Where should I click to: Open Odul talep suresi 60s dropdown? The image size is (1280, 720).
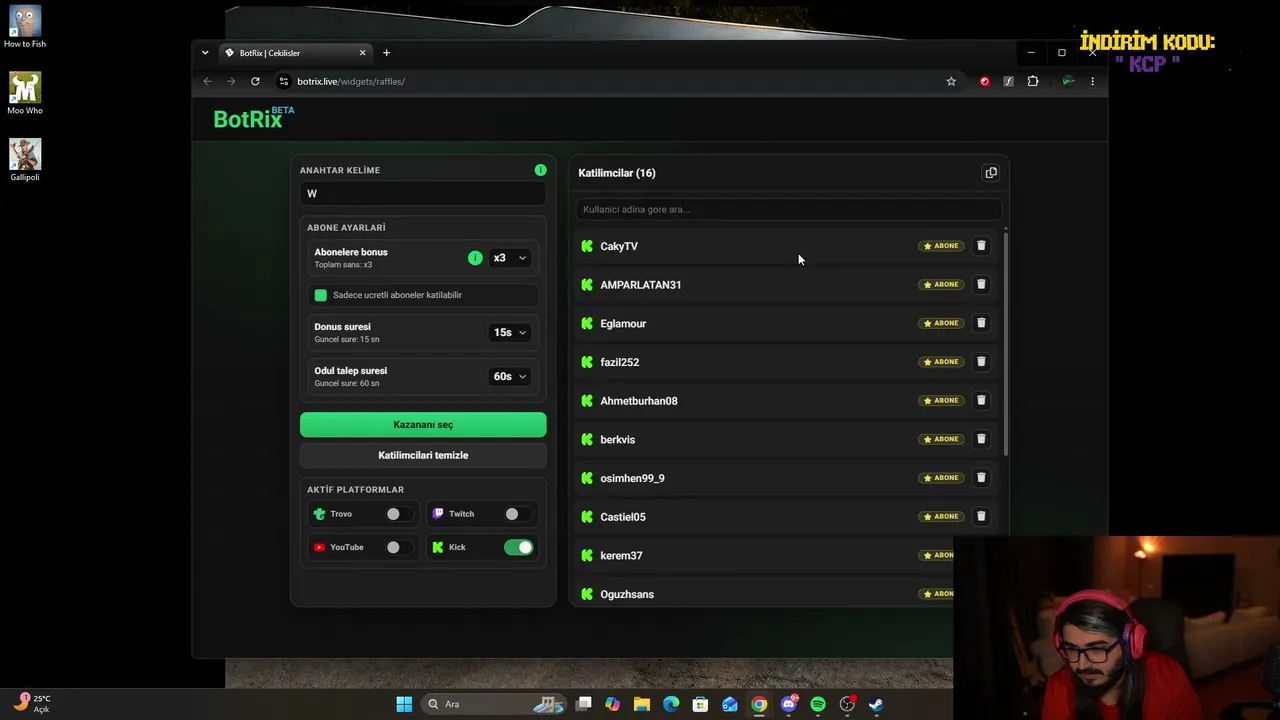click(510, 376)
